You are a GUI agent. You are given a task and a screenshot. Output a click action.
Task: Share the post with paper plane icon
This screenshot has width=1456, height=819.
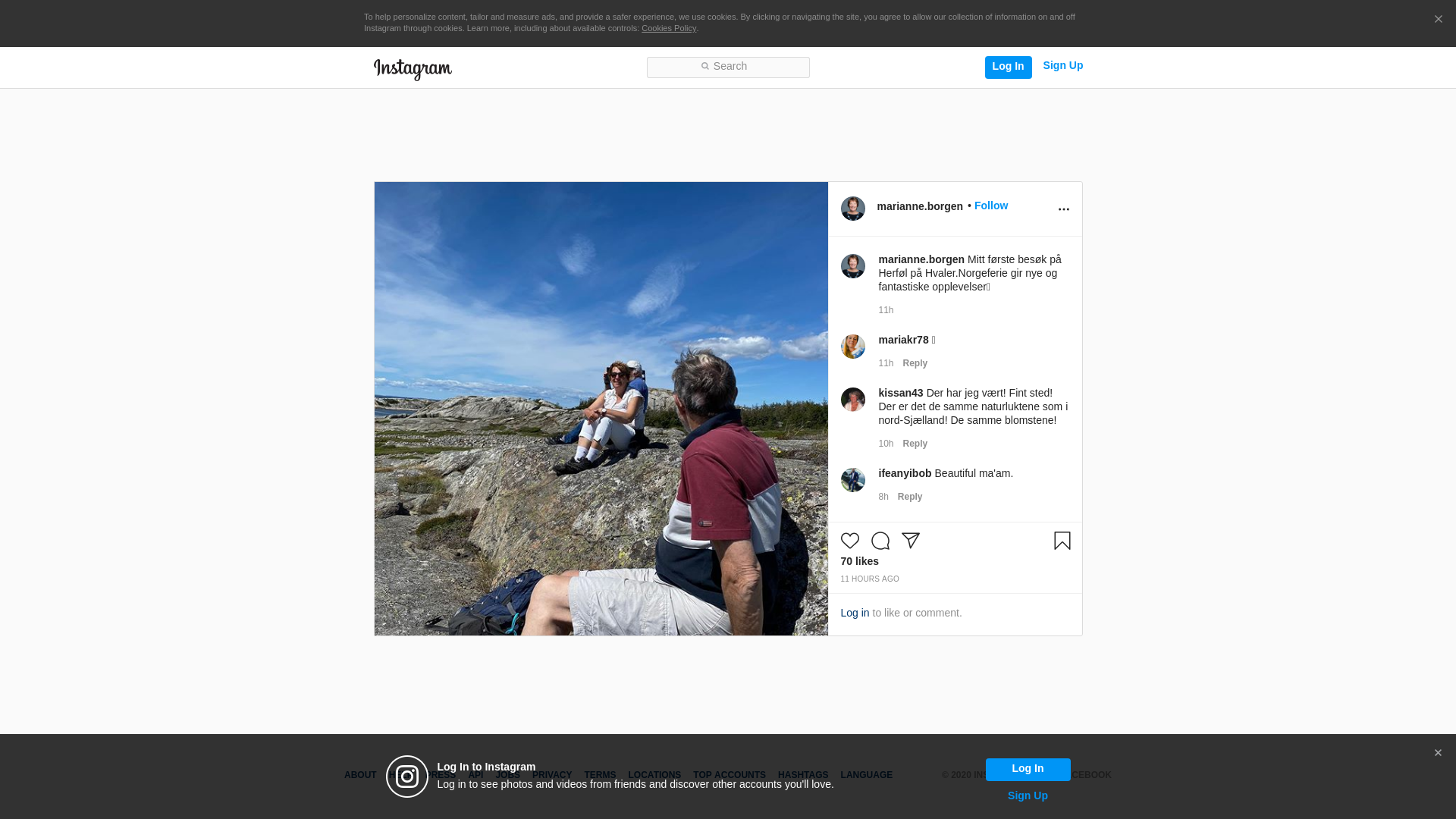[x=910, y=541]
